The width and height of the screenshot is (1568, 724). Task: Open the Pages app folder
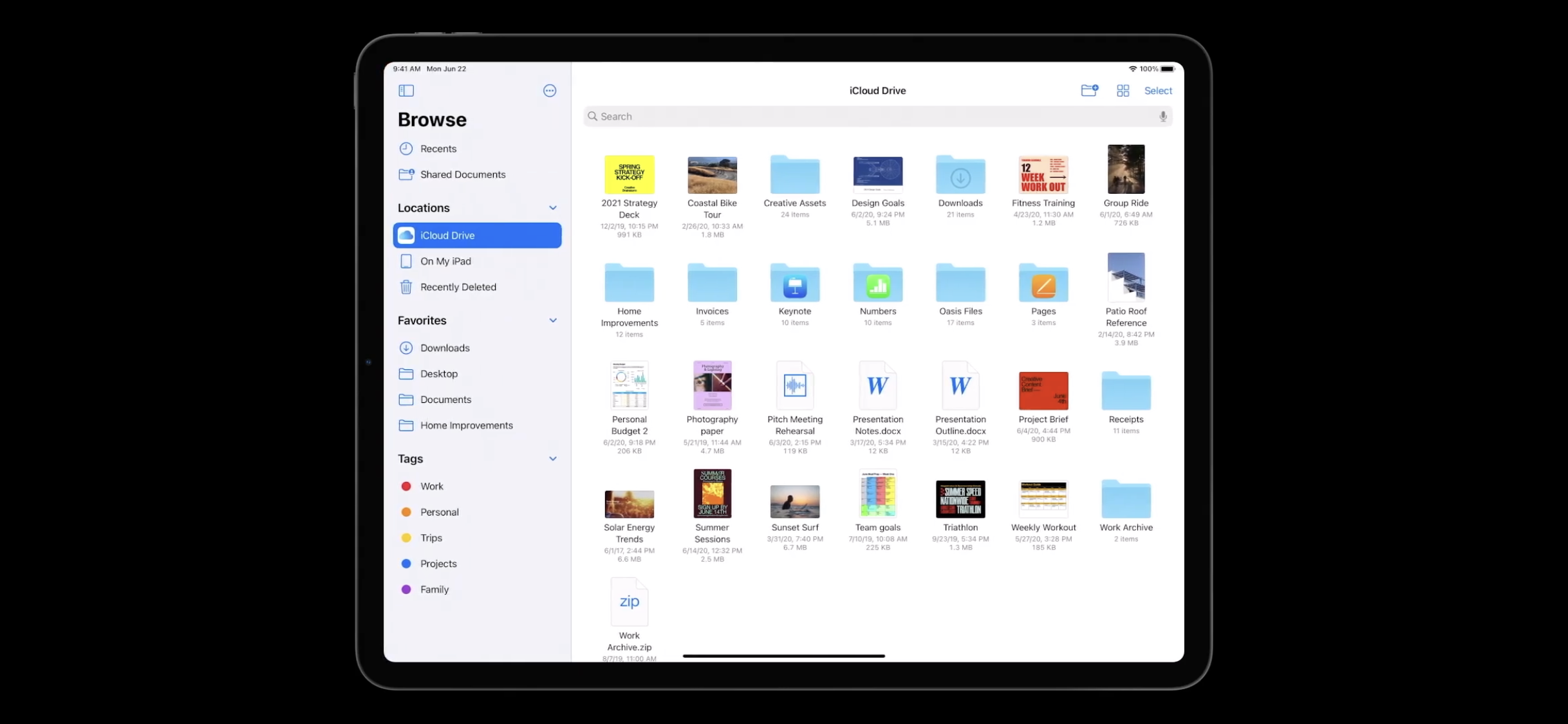coord(1043,284)
